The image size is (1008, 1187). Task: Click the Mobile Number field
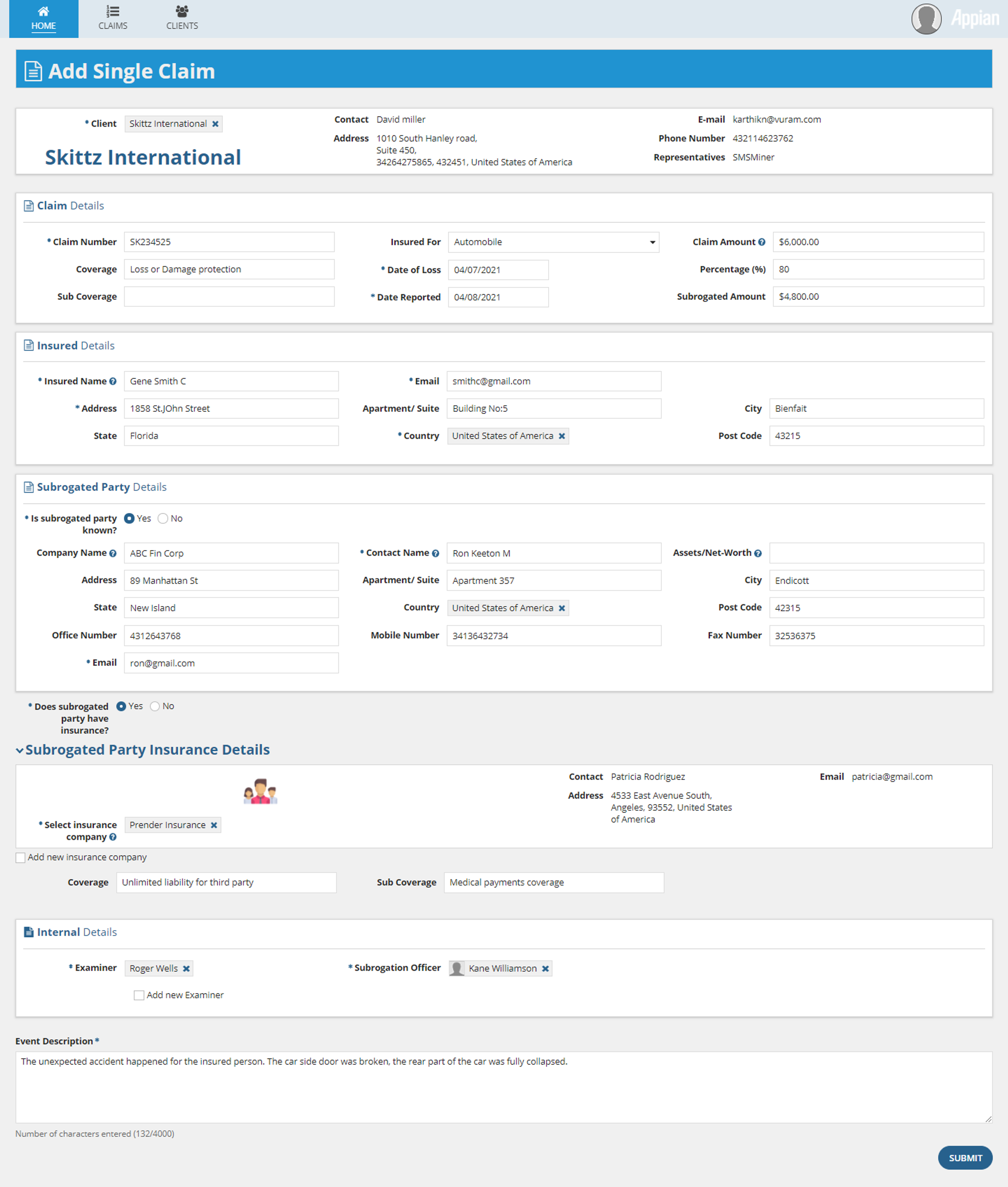click(554, 636)
